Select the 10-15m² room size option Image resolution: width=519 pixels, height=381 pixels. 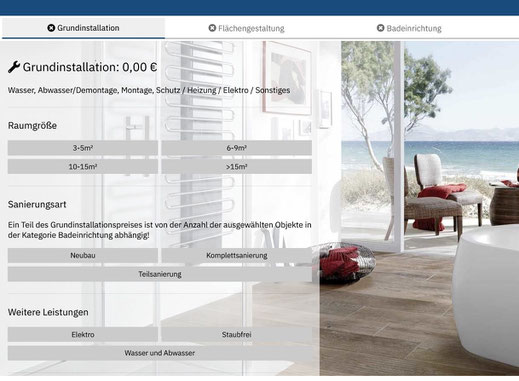[x=83, y=167]
